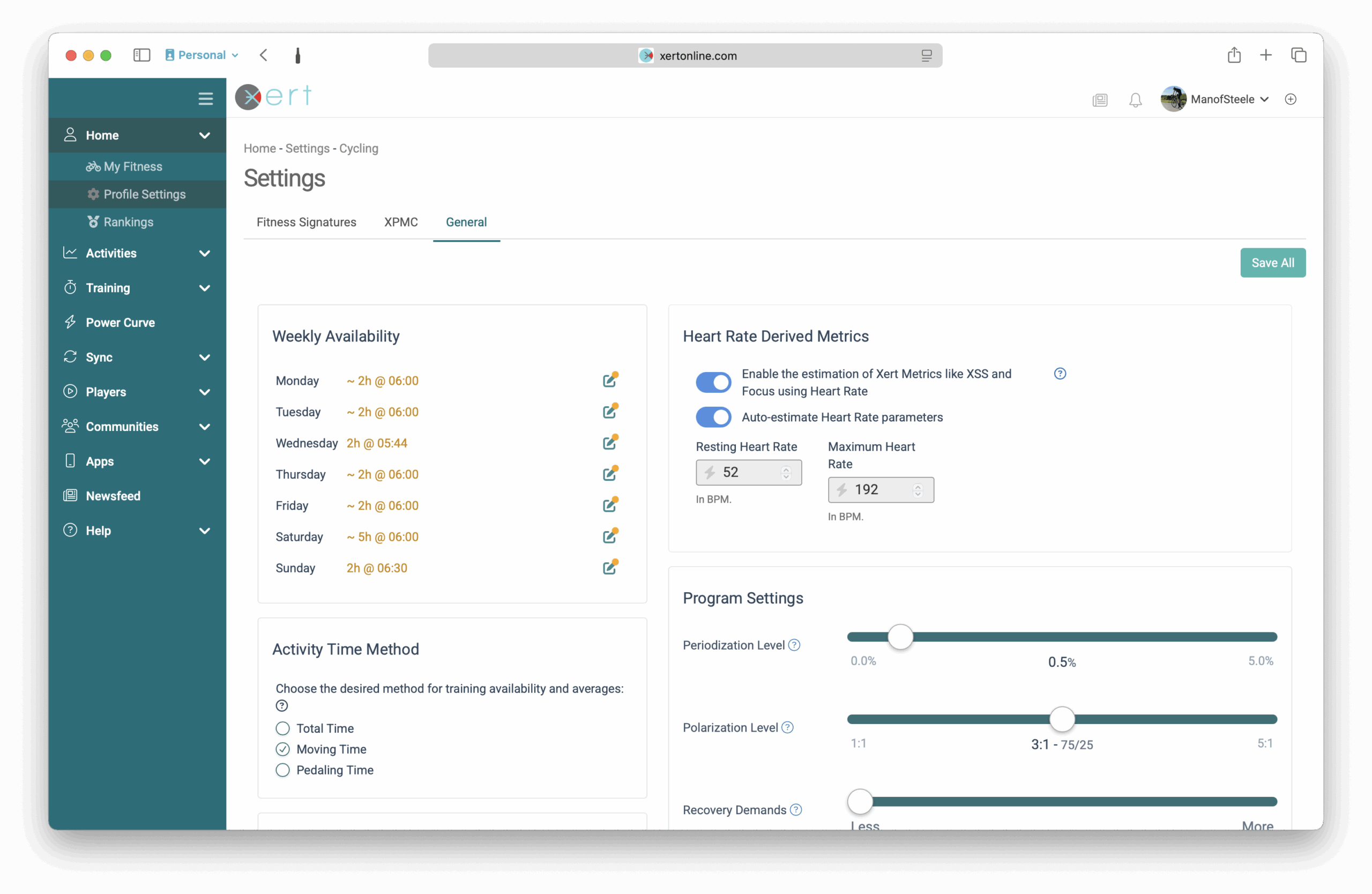Click the Safari share icon

tap(1234, 55)
